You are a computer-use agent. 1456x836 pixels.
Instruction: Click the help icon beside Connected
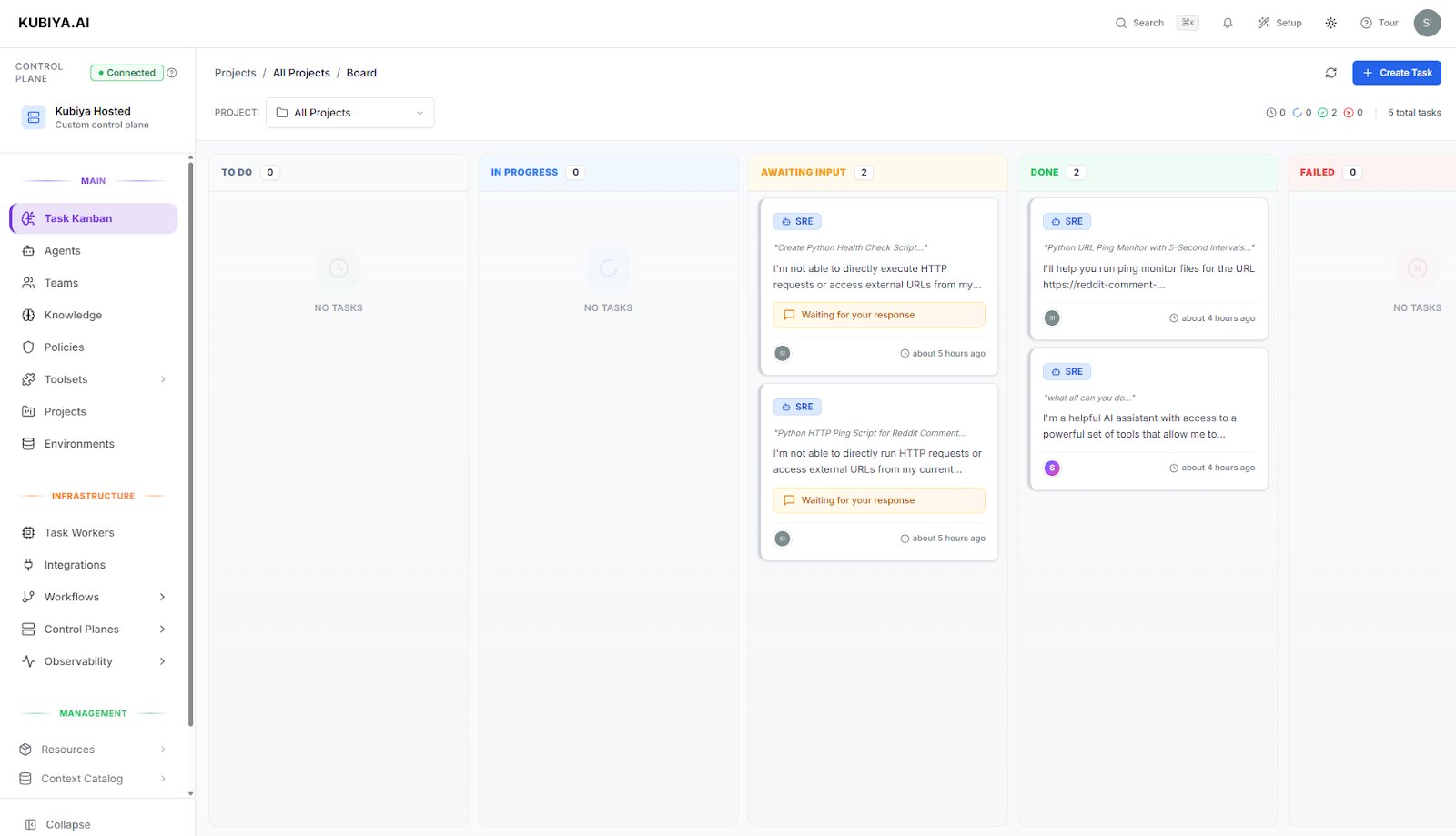pyautogui.click(x=172, y=73)
